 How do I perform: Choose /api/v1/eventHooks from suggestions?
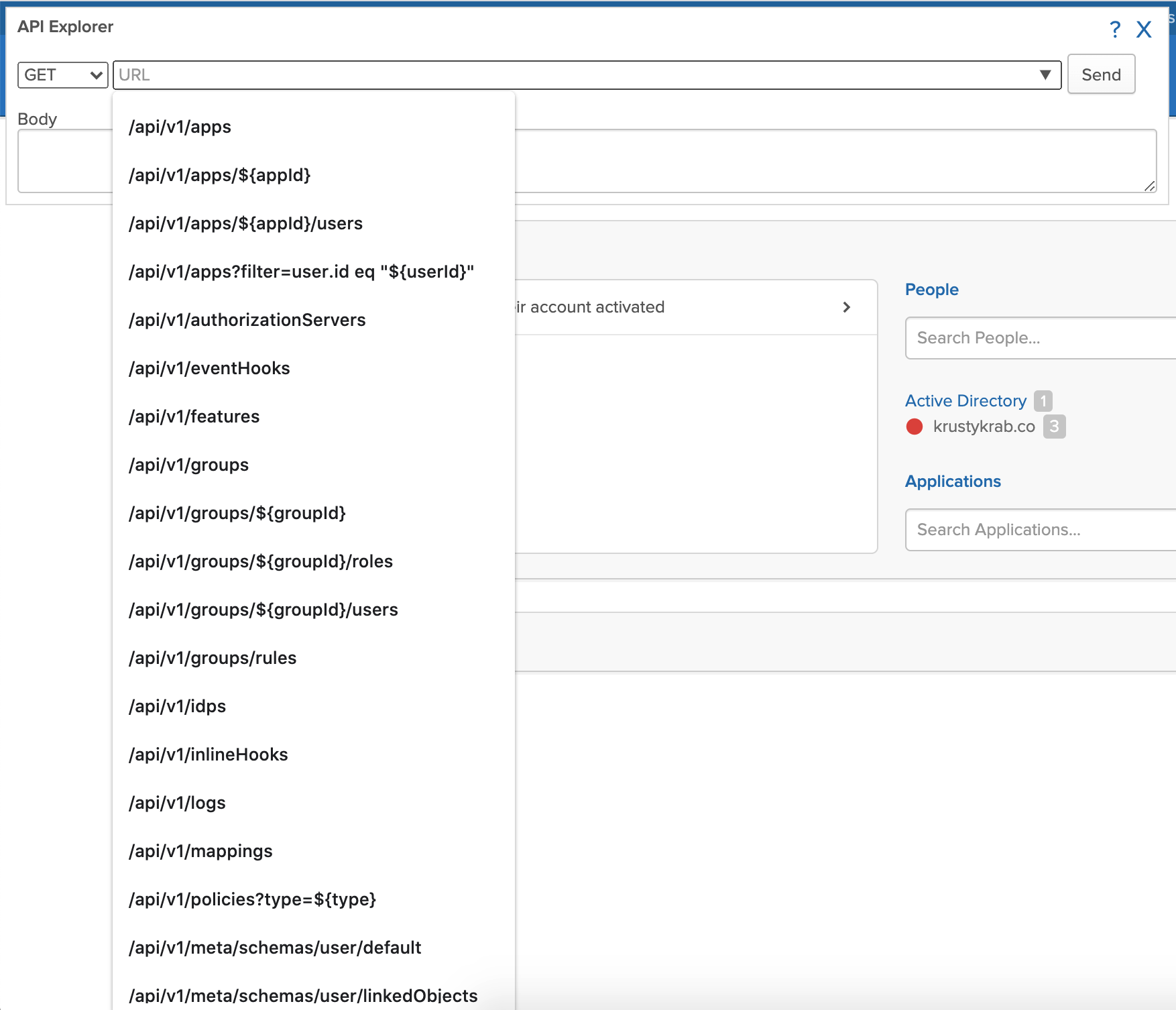pos(209,368)
